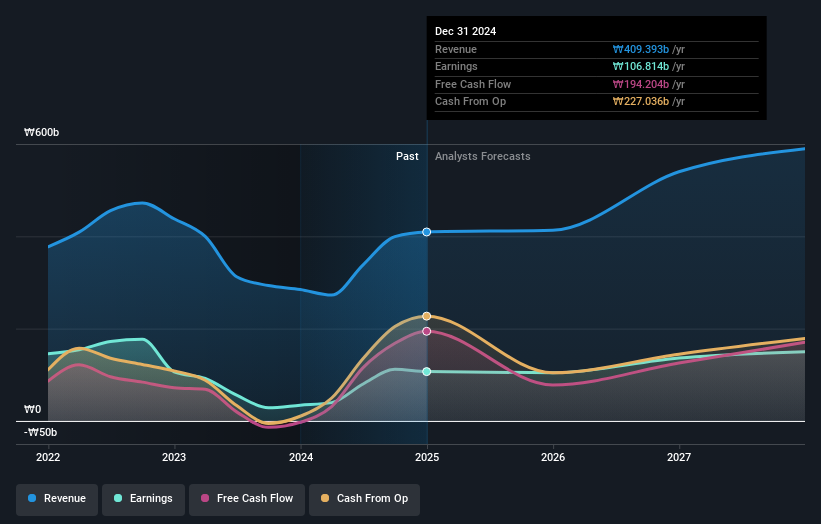Screen dimensions: 821x524
Task: Click the -₩50b y-axis label
Action: point(40,432)
